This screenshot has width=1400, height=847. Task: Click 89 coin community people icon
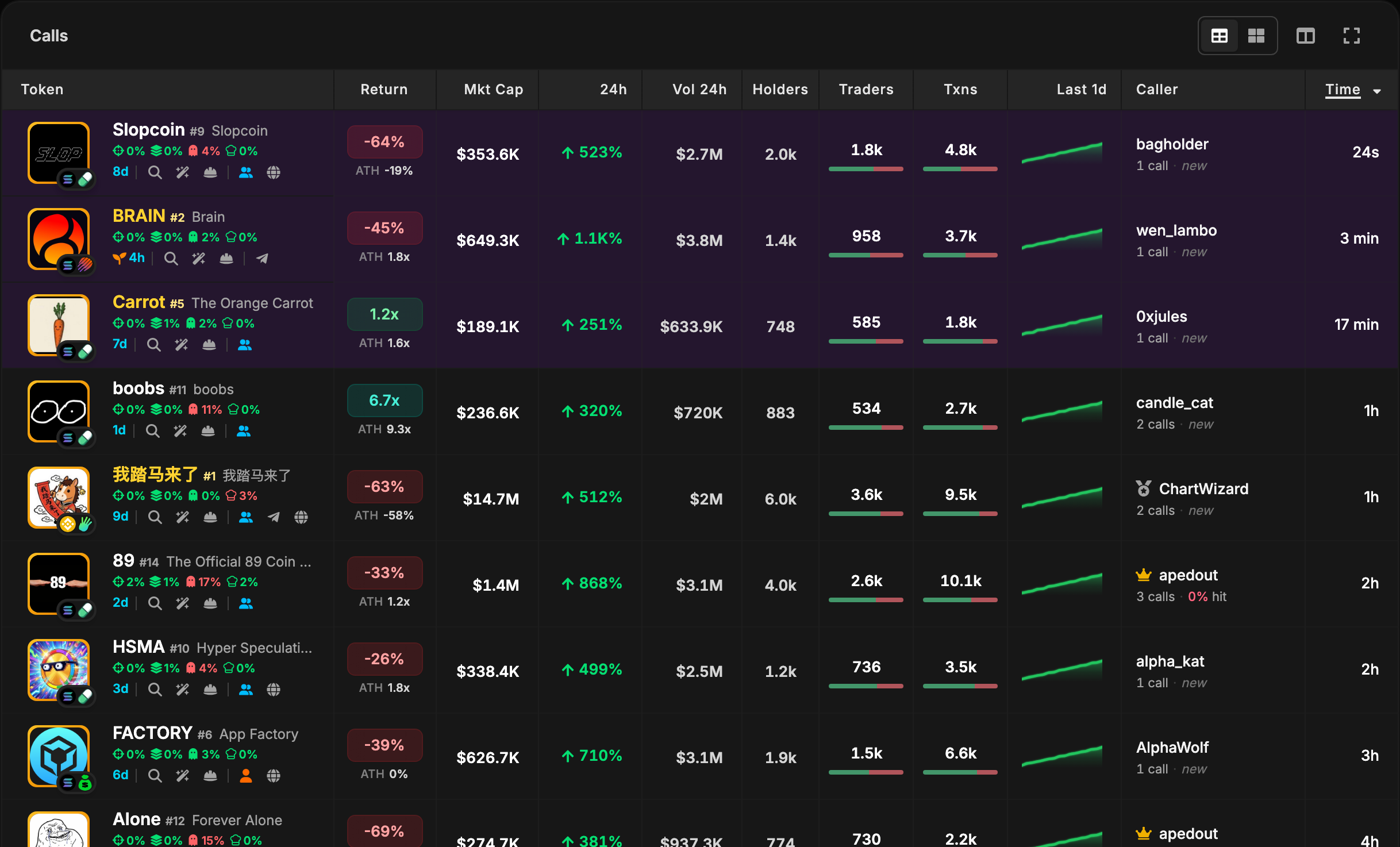tap(246, 603)
